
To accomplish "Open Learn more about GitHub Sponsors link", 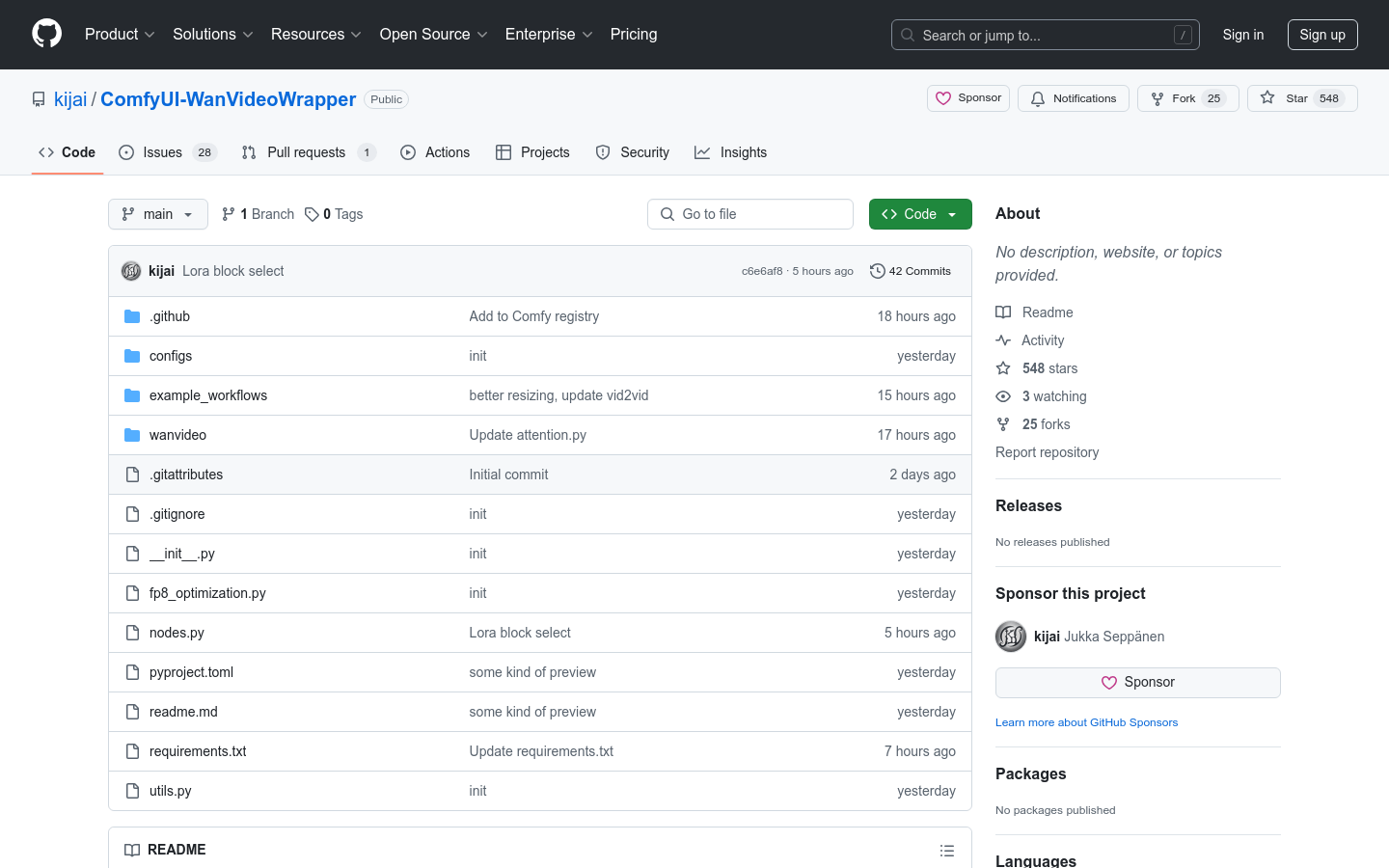I will (x=1086, y=722).
